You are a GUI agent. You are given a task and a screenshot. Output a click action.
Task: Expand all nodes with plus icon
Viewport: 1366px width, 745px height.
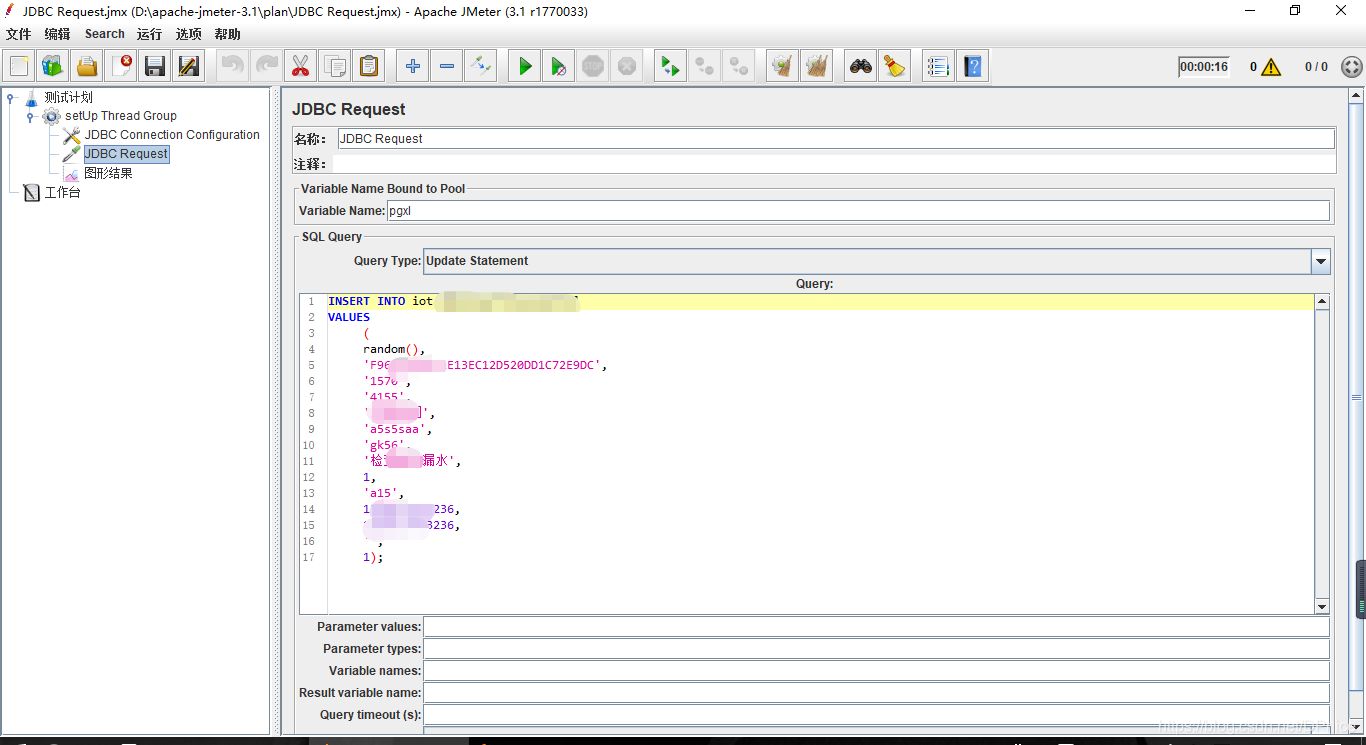point(413,67)
